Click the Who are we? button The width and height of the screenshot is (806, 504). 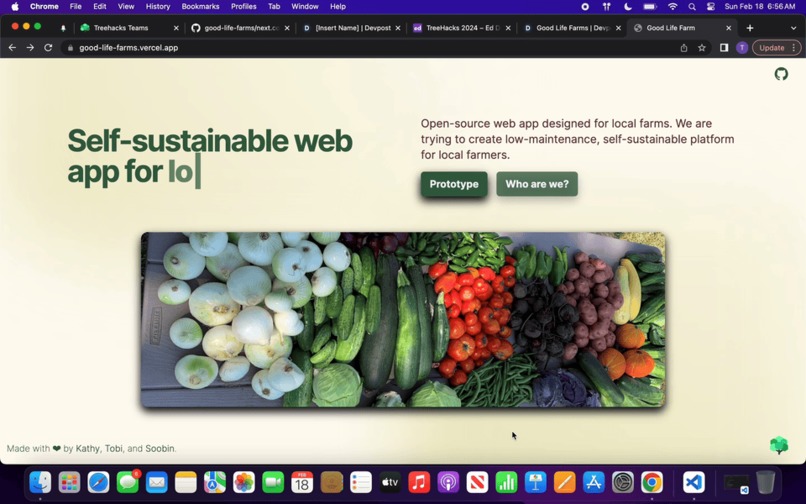point(537,184)
